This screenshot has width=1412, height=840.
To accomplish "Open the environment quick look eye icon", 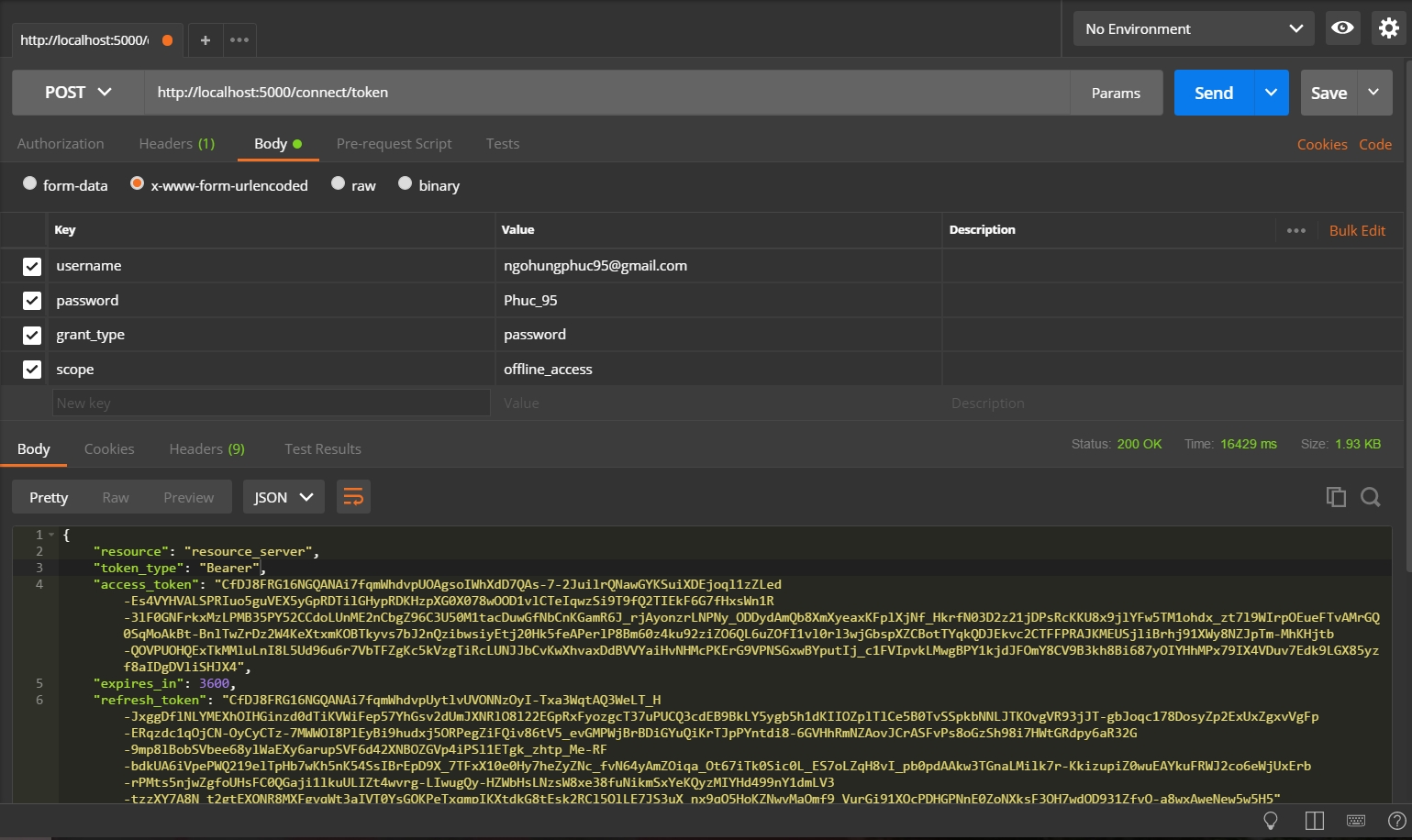I will coord(1342,28).
